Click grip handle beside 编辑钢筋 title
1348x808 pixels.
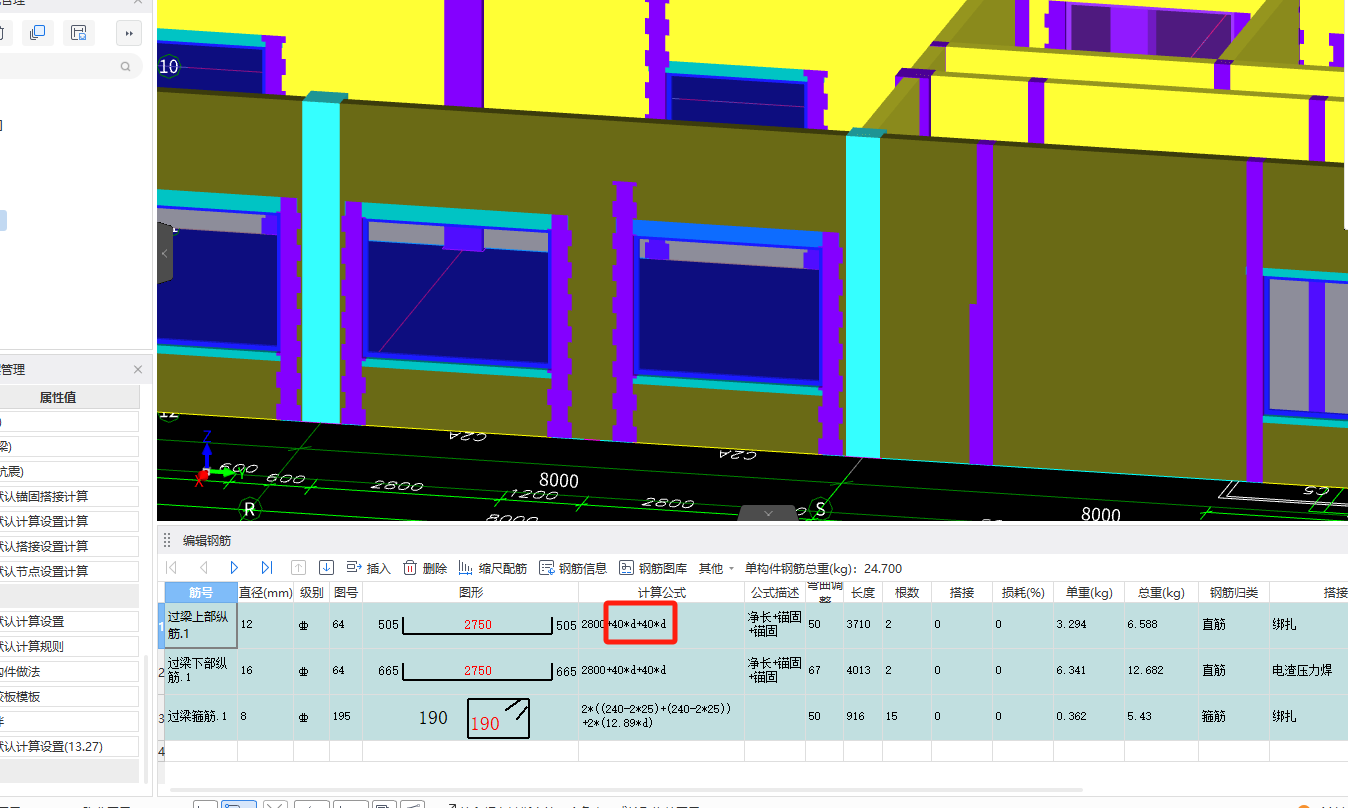168,540
